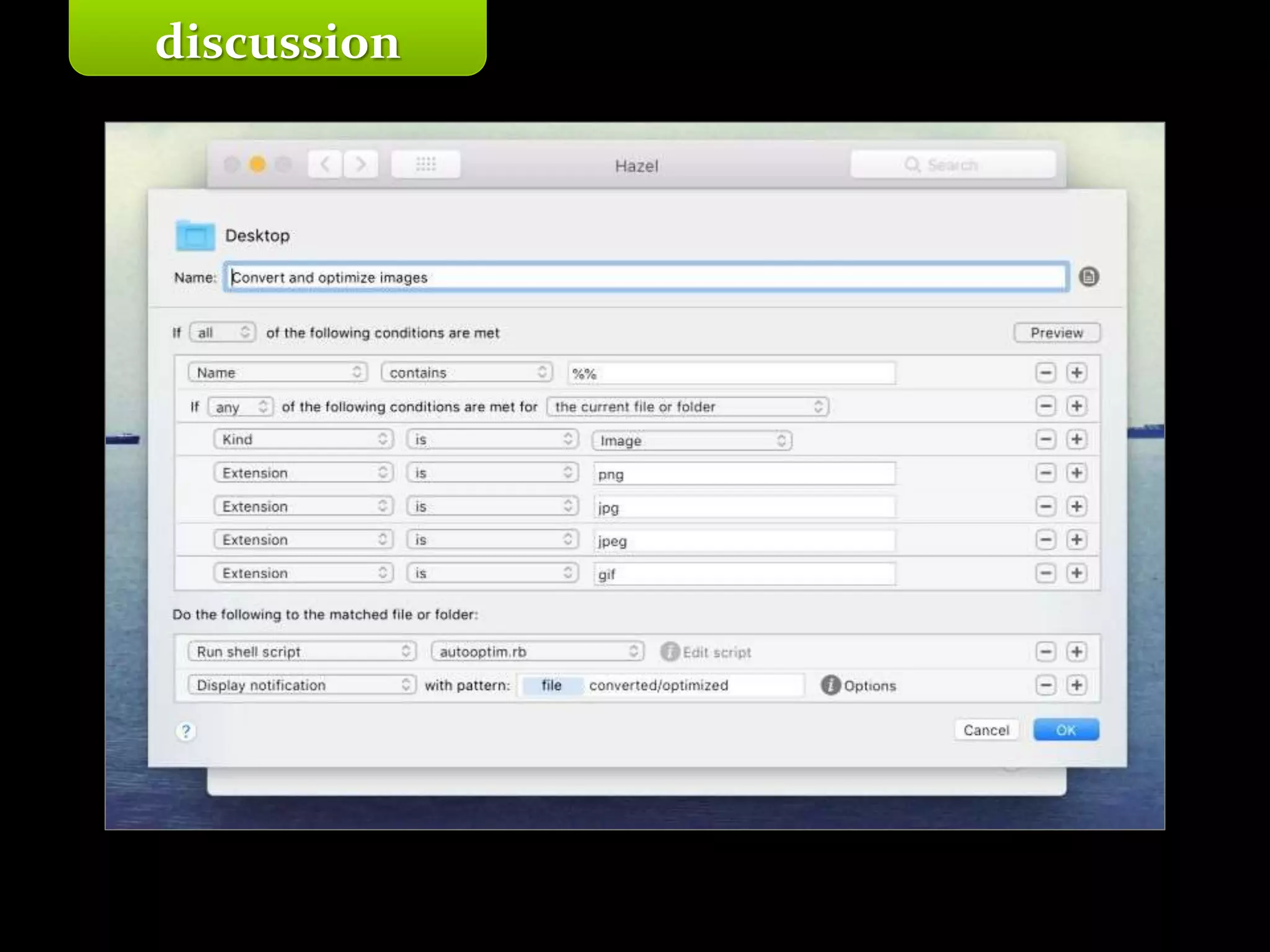Remove the Display notification action with minus
Screen dimensions: 1270x952
point(1046,685)
